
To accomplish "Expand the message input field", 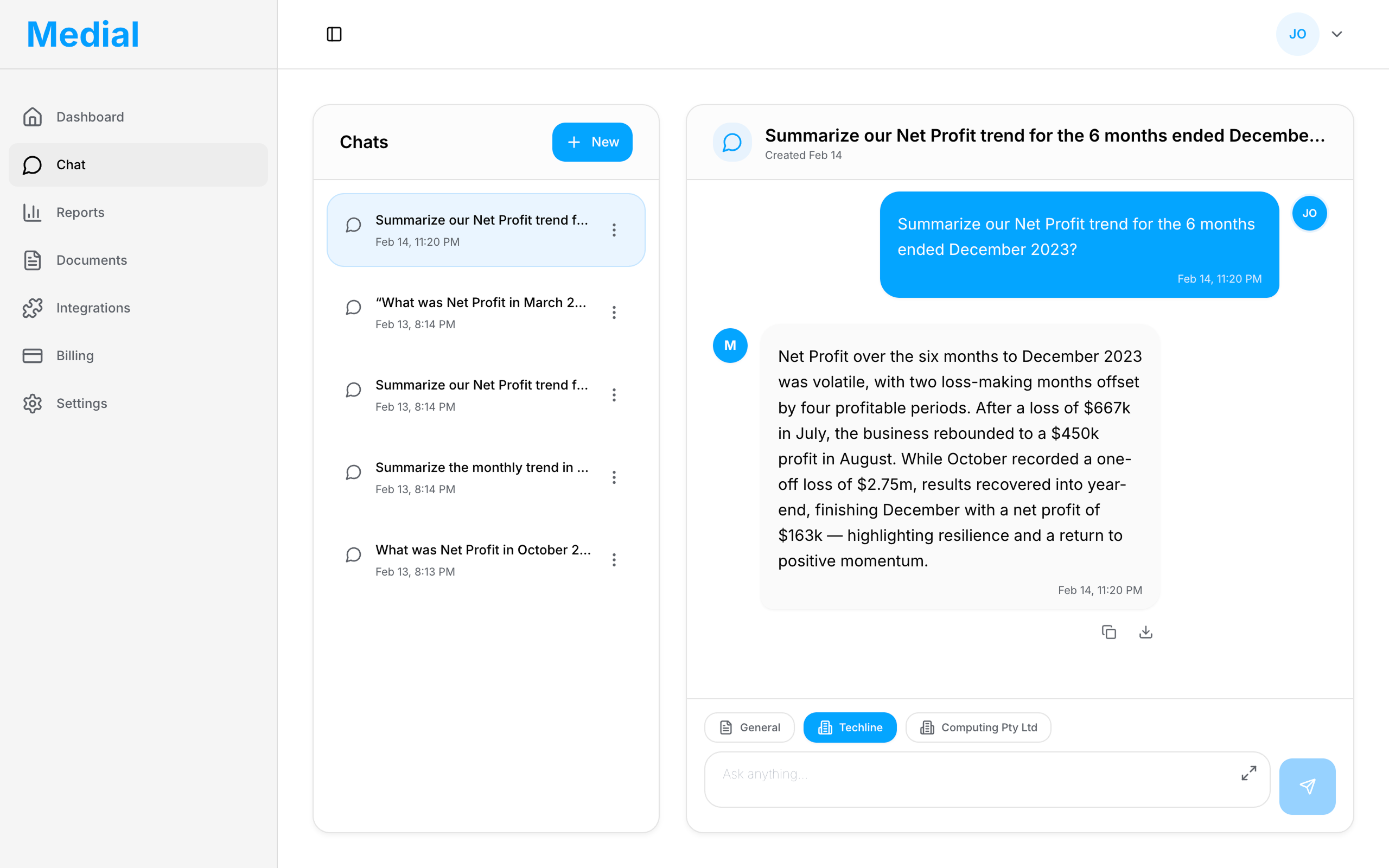I will 1248,773.
